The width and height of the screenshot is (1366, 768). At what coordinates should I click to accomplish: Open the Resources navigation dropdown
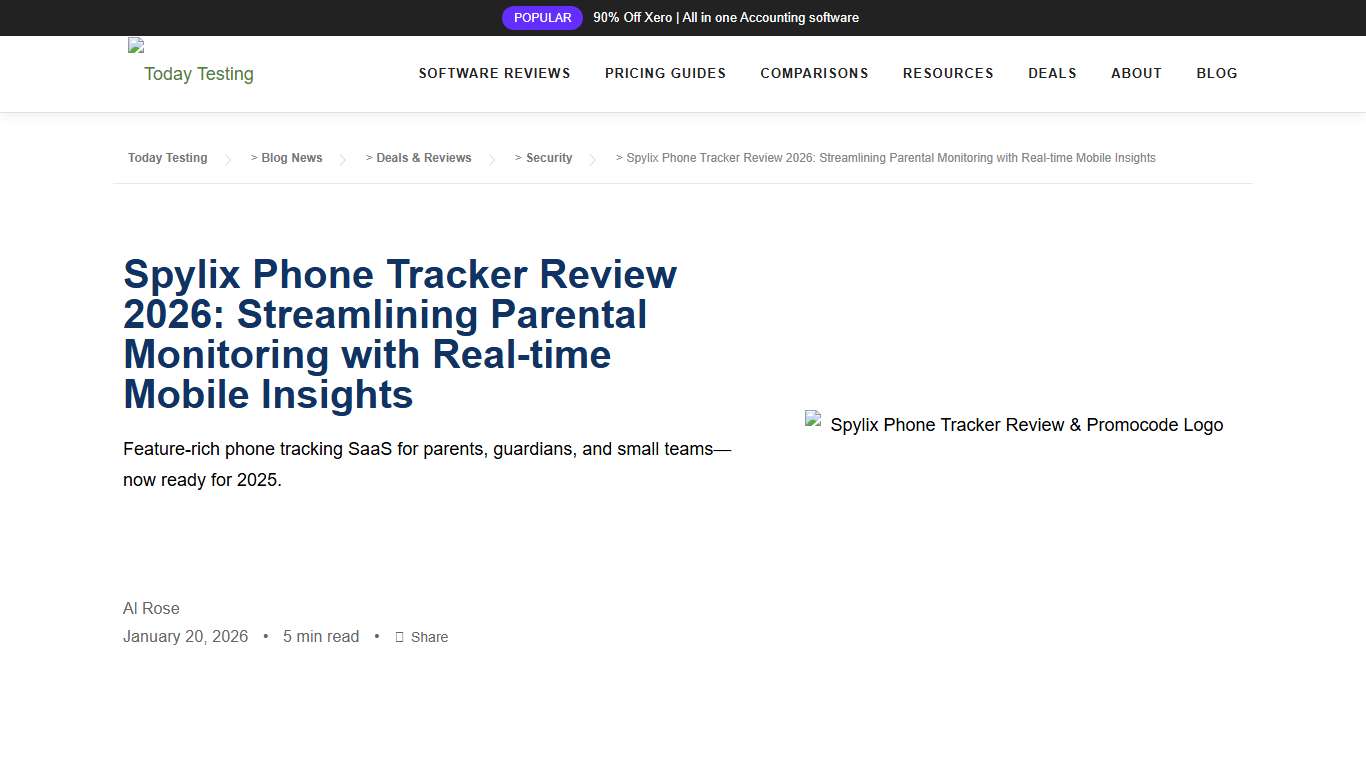coord(948,73)
